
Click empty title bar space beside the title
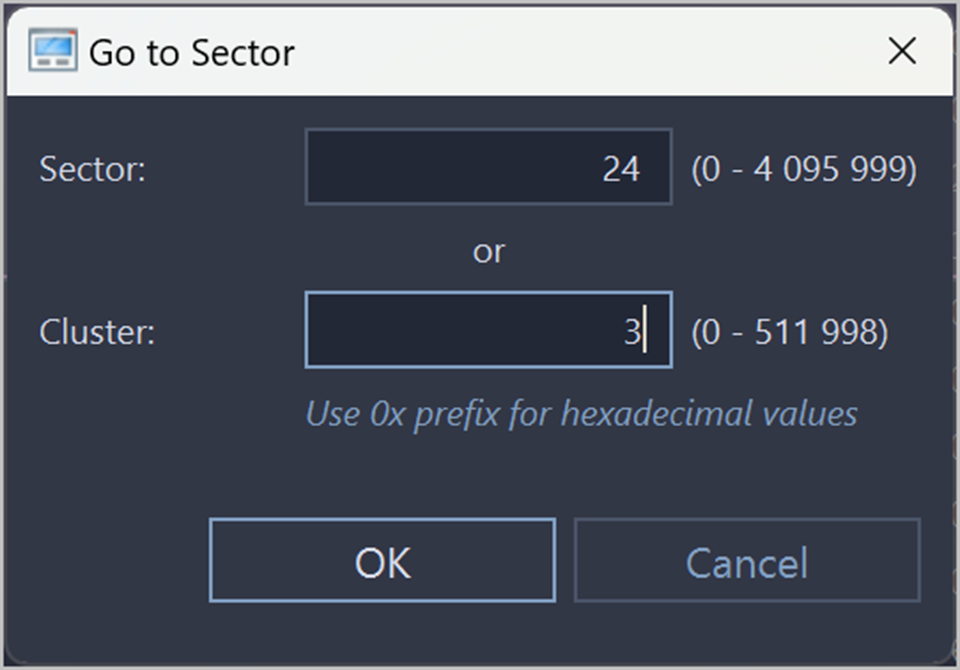point(580,52)
